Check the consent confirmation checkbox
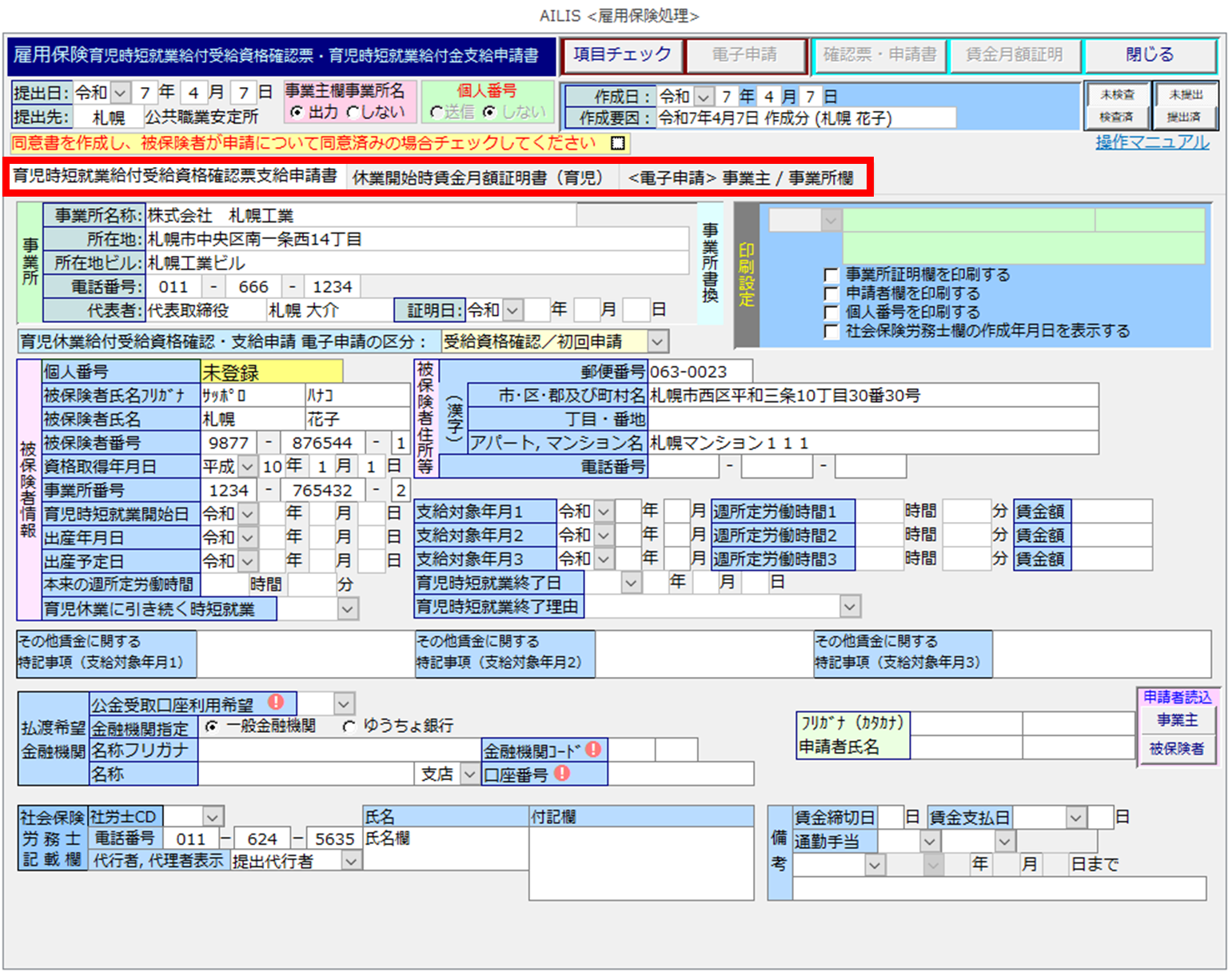The width and height of the screenshot is (1232, 976). click(617, 143)
